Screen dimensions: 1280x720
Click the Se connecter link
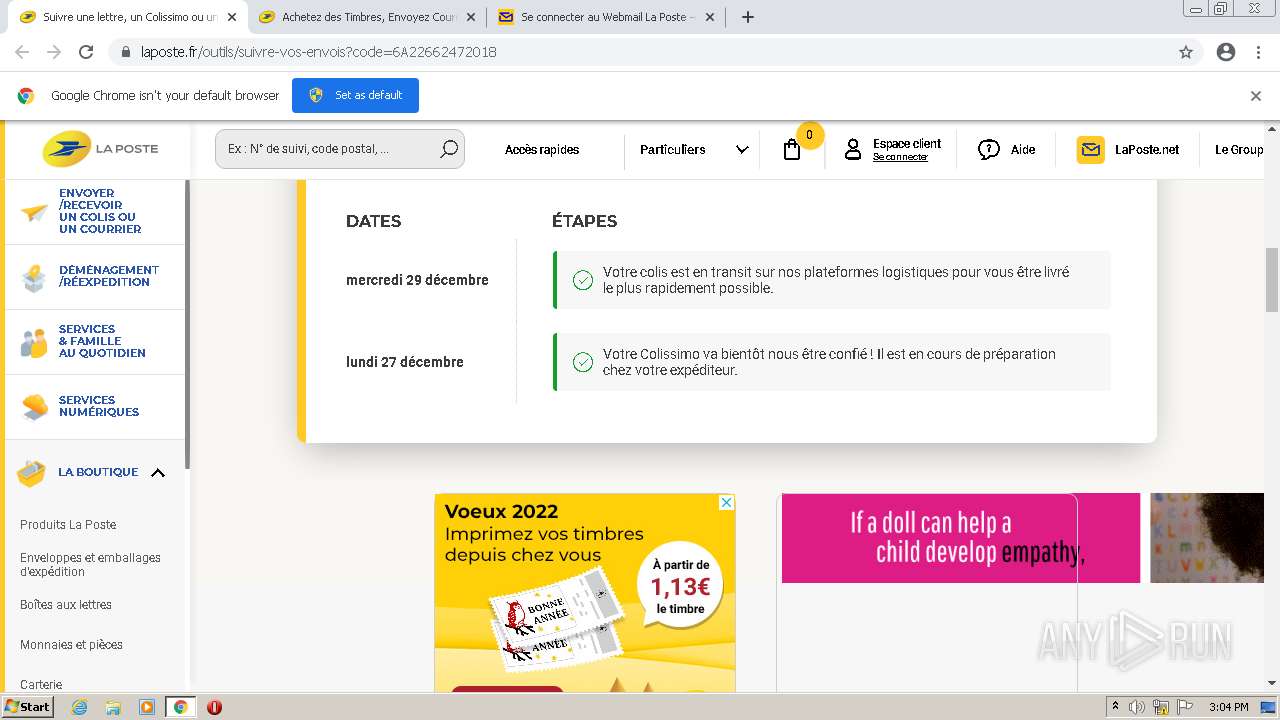(x=900, y=157)
